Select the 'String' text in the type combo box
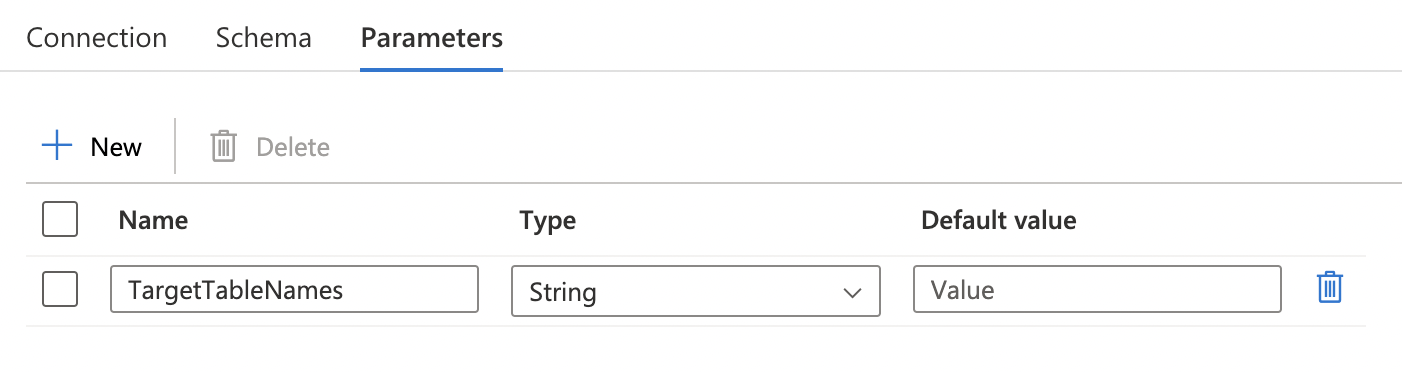 pyautogui.click(x=563, y=293)
